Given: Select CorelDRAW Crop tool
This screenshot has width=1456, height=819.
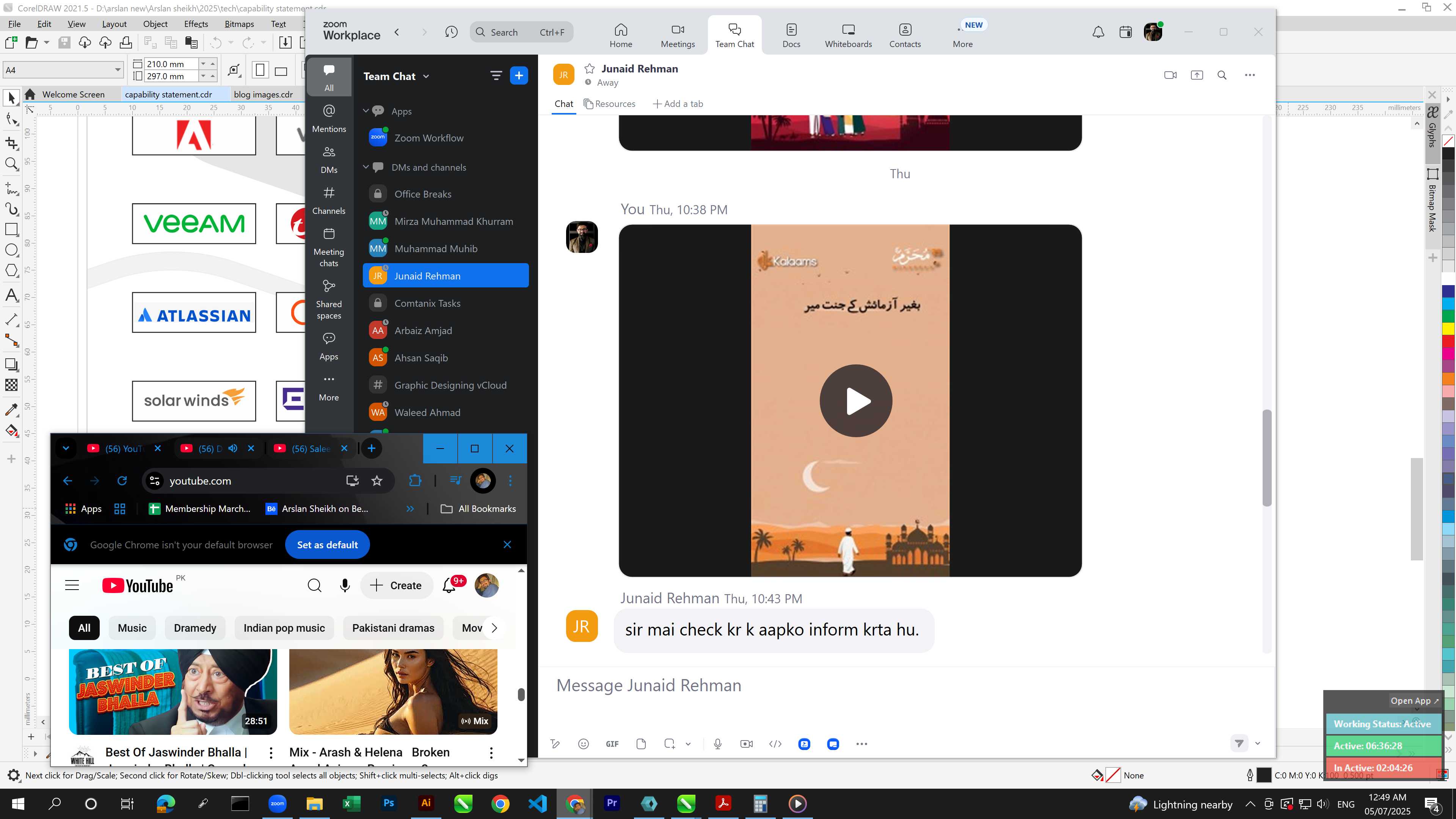Looking at the screenshot, I should 11,143.
